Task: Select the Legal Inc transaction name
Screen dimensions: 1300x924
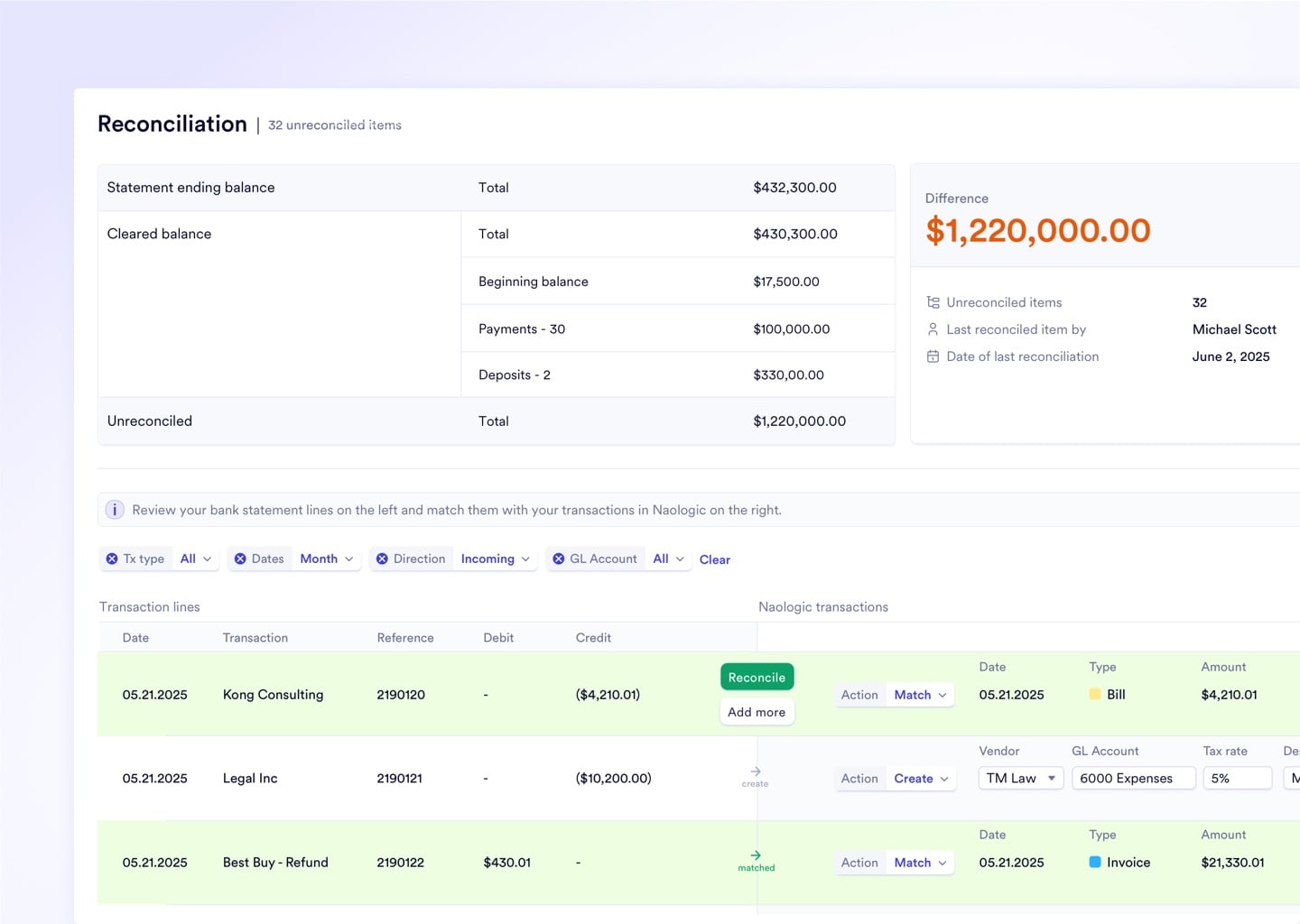Action: (250, 779)
